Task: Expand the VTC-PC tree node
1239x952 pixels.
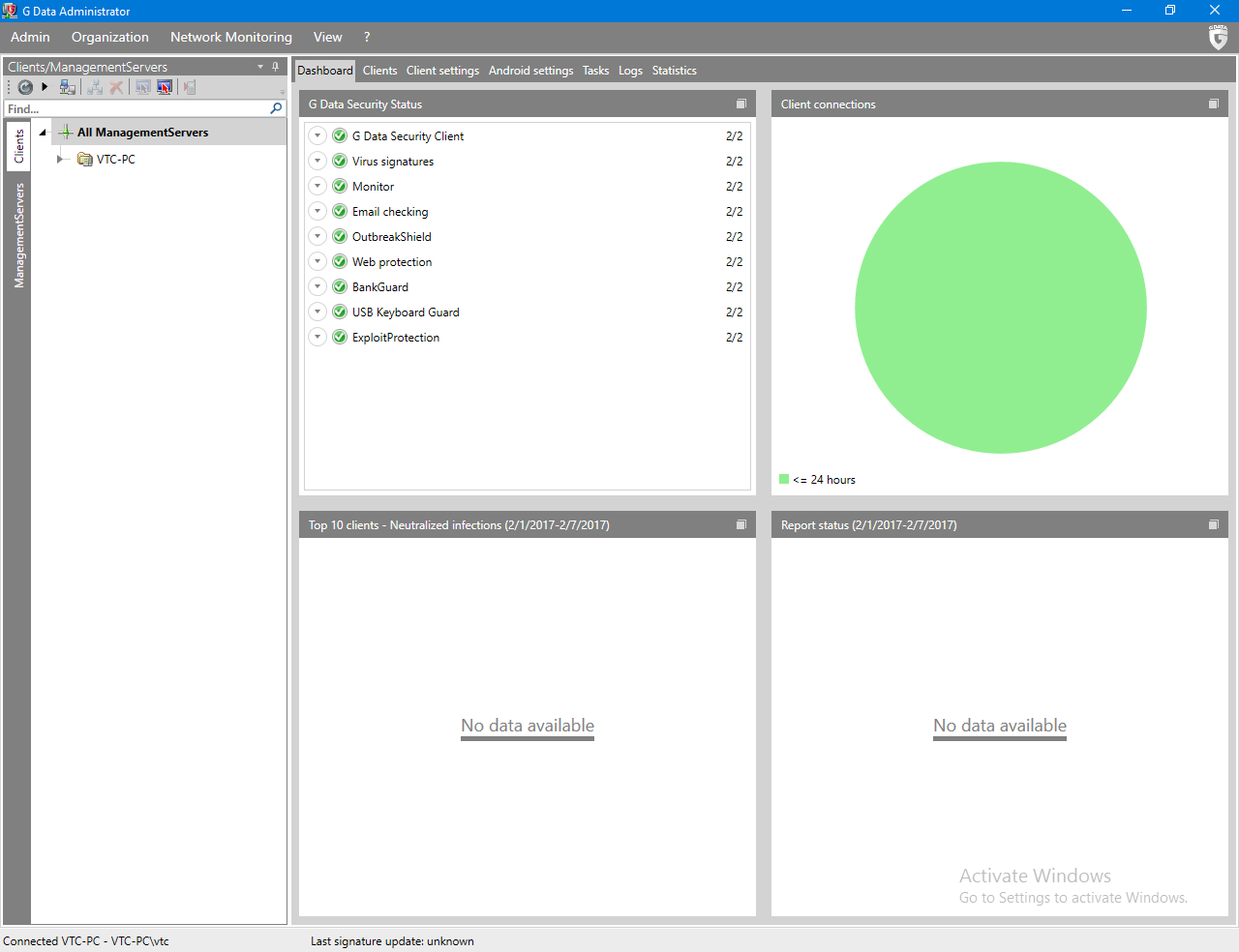Action: point(60,159)
